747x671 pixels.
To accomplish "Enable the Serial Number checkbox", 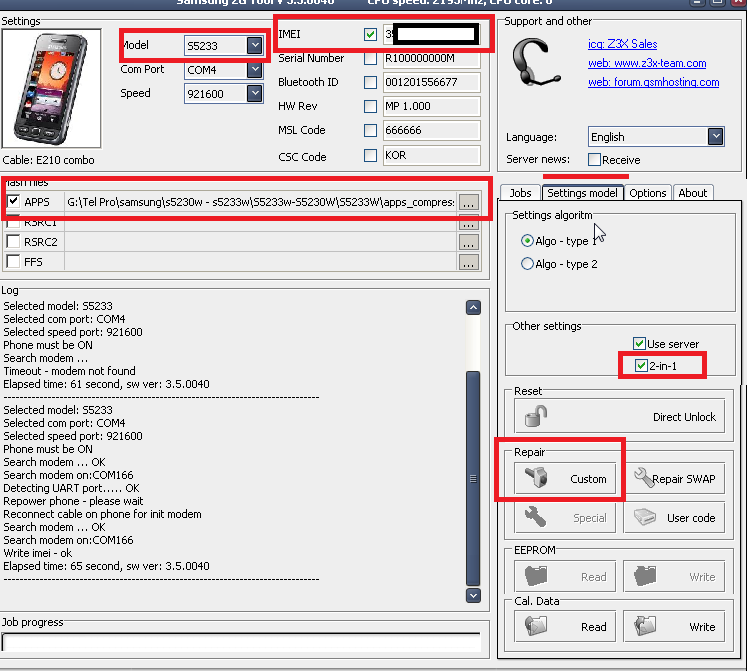I will coord(370,58).
